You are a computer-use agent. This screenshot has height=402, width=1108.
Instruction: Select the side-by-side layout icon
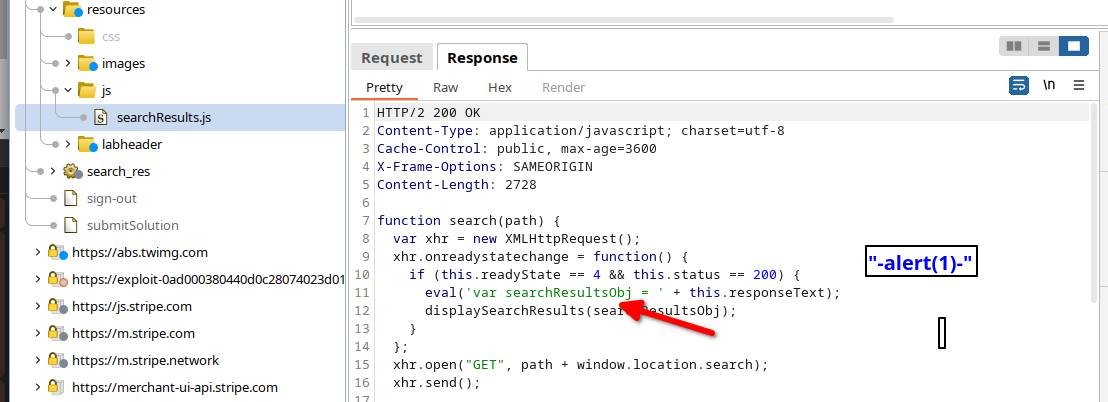point(1014,46)
